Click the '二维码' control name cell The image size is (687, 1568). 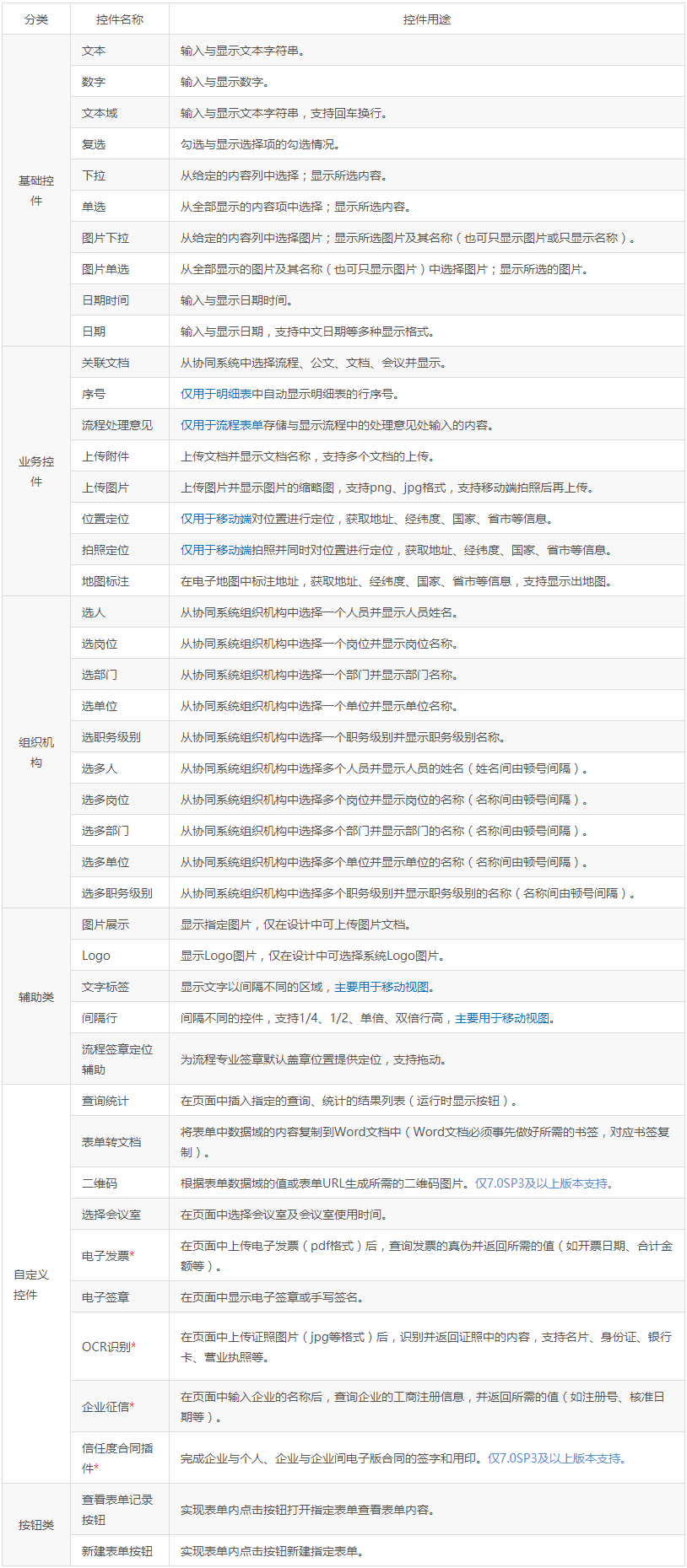click(120, 1183)
